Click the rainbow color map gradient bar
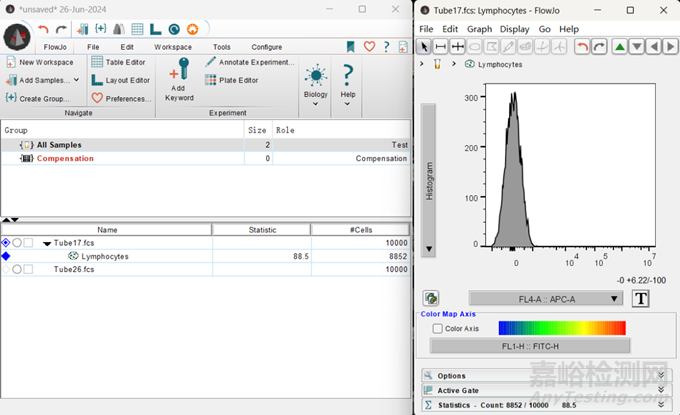This screenshot has height=415, width=680. 561,328
